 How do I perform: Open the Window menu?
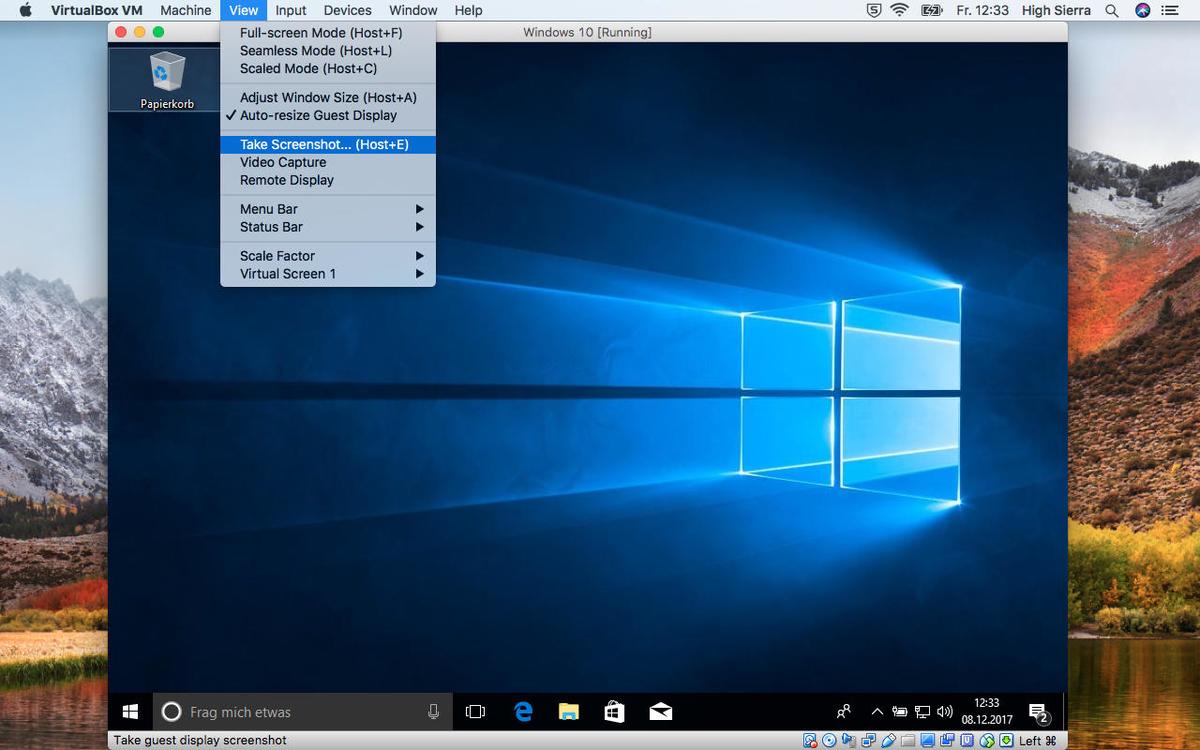pyautogui.click(x=413, y=10)
